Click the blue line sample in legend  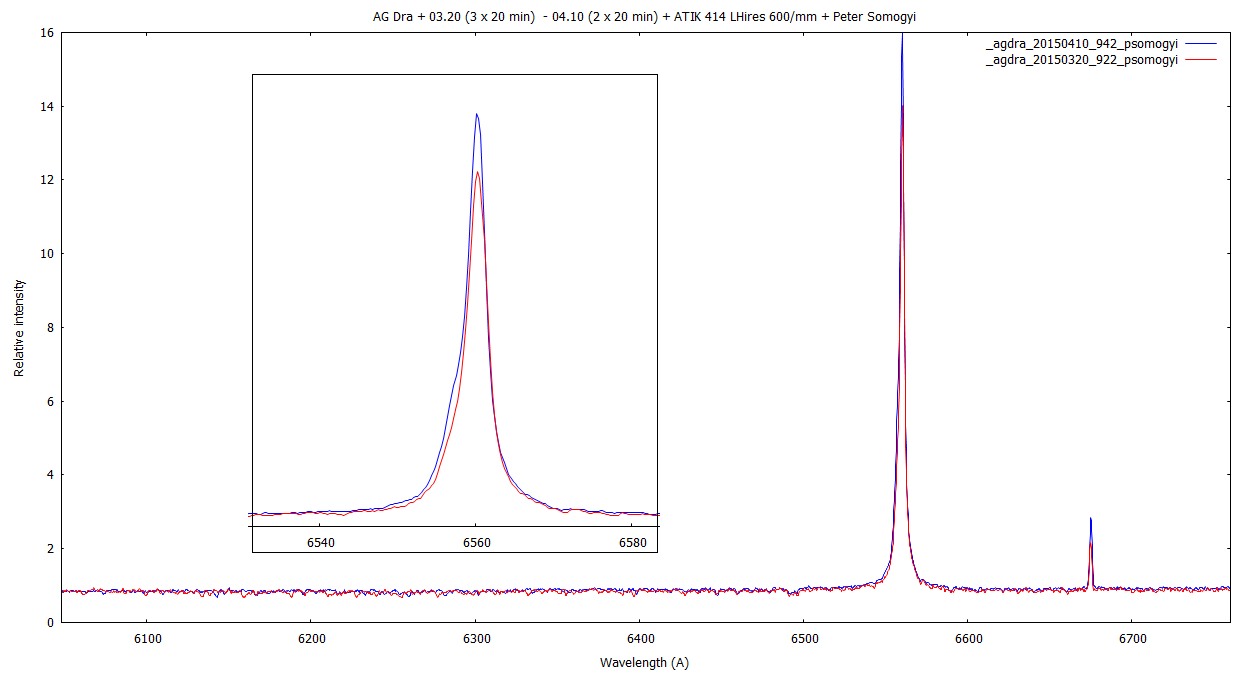coord(1200,45)
